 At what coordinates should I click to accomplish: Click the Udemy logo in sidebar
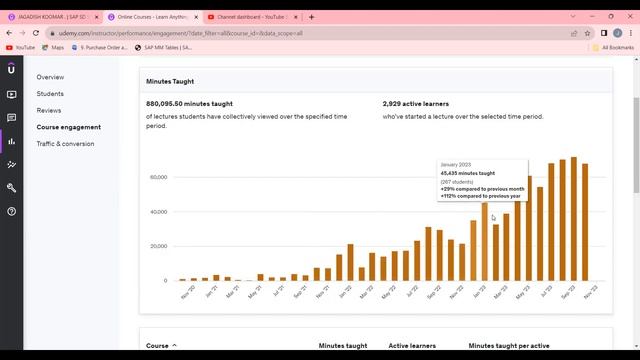tap(11, 69)
